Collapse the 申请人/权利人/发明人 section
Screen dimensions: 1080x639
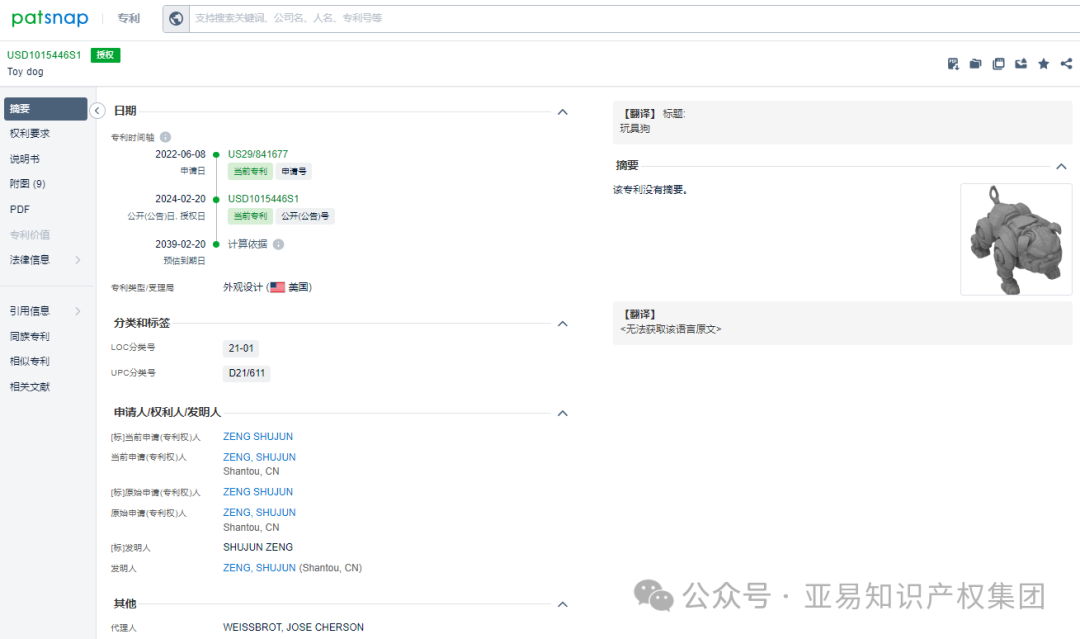[562, 412]
